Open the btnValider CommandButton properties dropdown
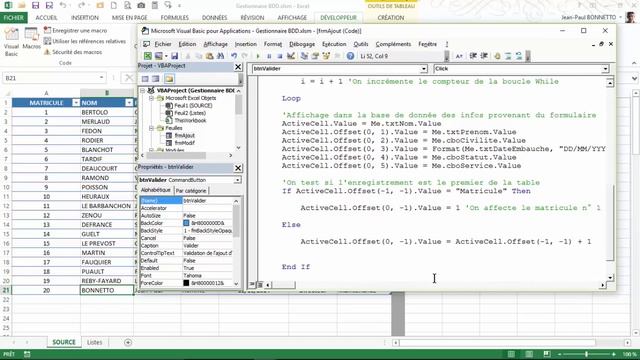 pyautogui.click(x=237, y=180)
